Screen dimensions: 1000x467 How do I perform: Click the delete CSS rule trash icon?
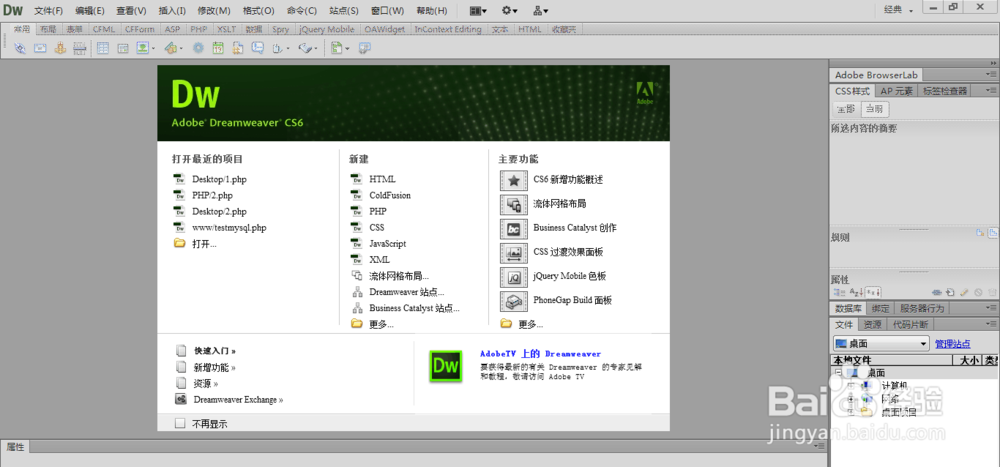(991, 292)
